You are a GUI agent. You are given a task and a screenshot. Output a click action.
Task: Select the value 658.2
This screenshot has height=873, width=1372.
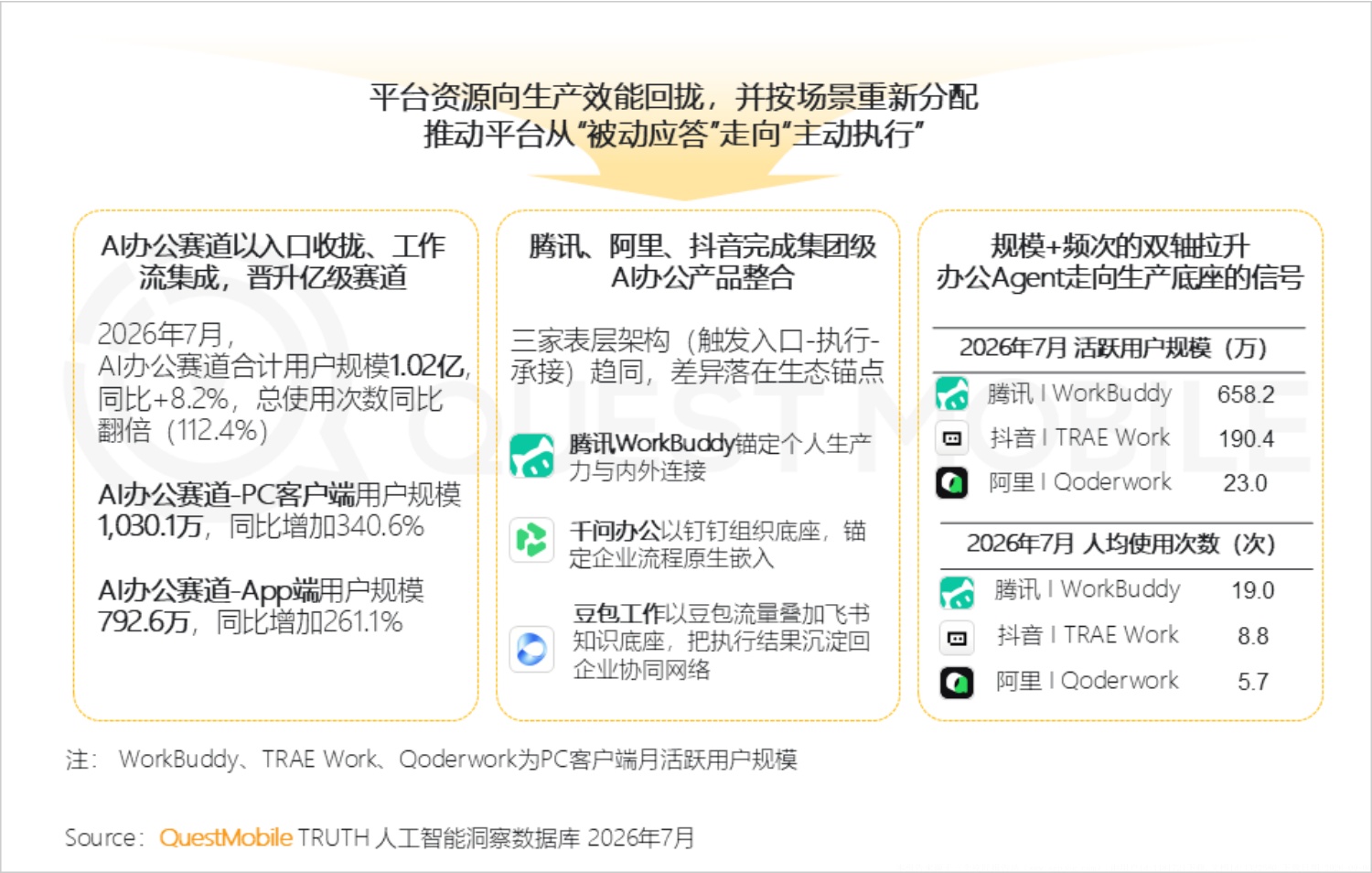click(x=1245, y=394)
